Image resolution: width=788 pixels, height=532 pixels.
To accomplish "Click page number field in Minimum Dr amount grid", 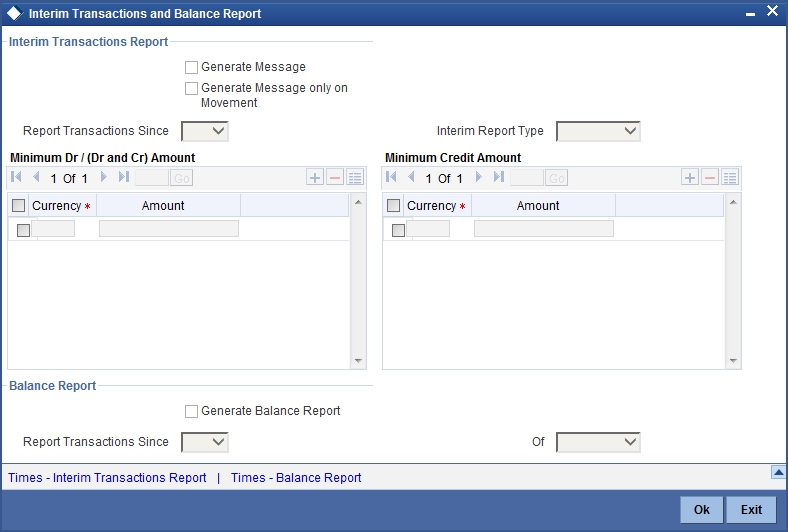I will 152,178.
